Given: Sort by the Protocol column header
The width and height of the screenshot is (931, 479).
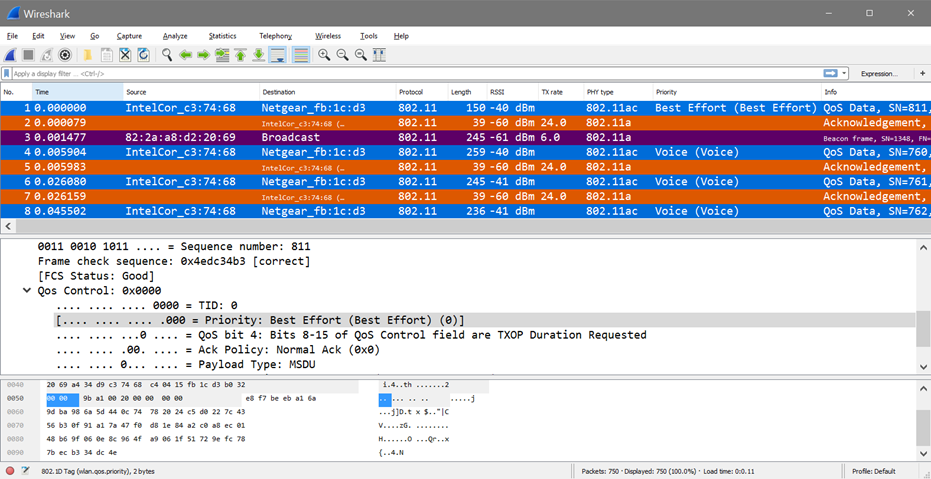Looking at the screenshot, I should pos(421,92).
